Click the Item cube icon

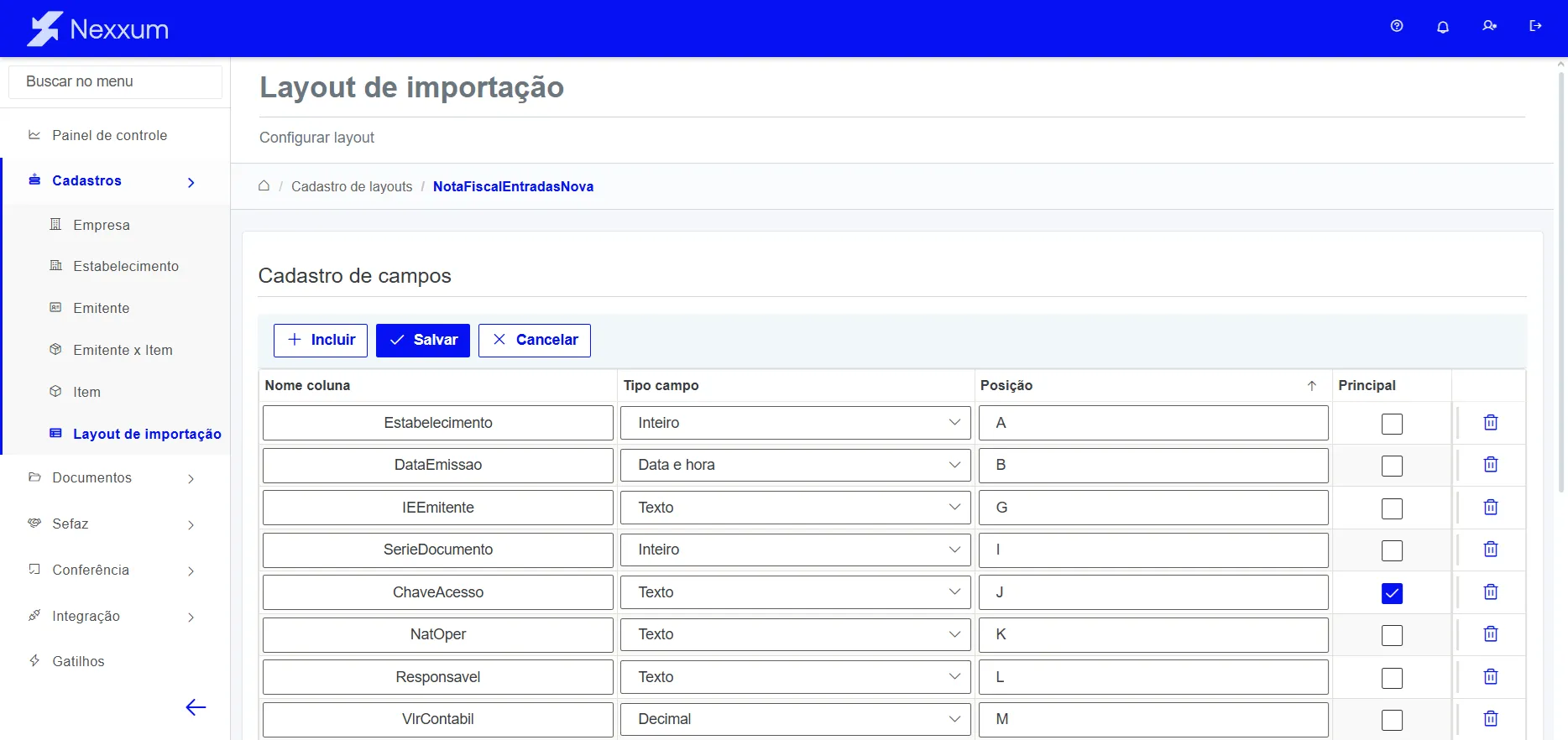(x=55, y=391)
